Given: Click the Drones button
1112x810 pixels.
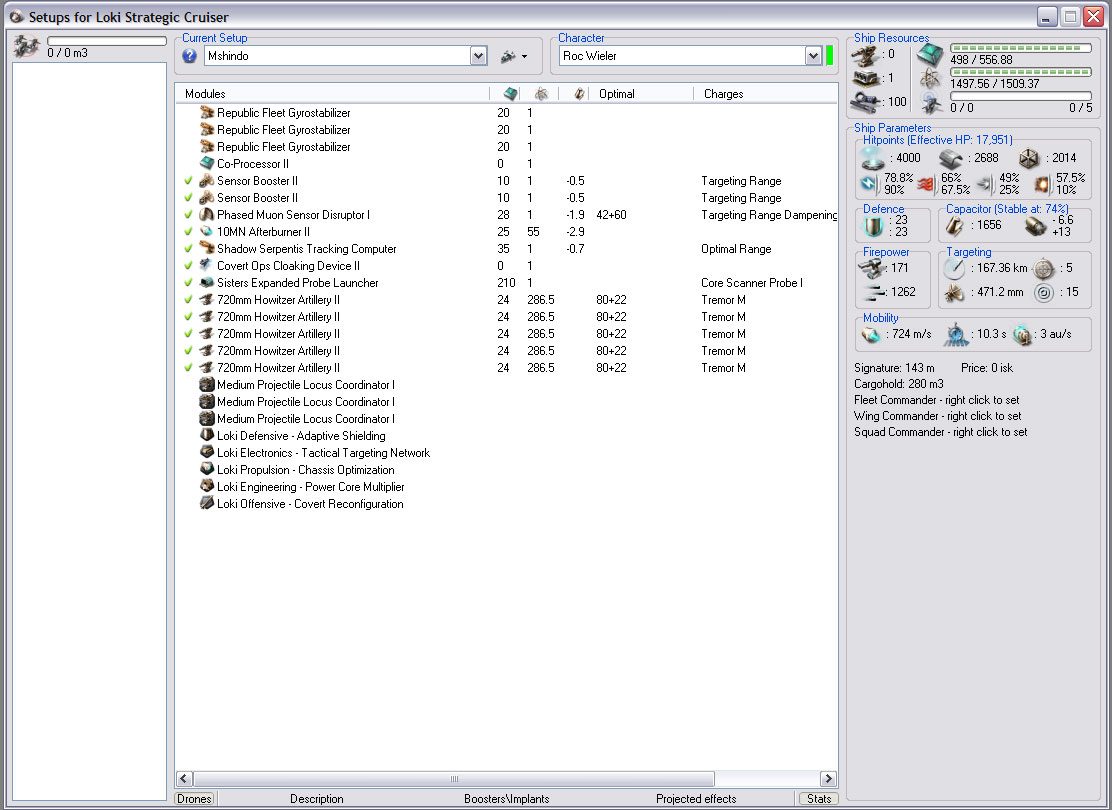Looking at the screenshot, I should pyautogui.click(x=195, y=799).
